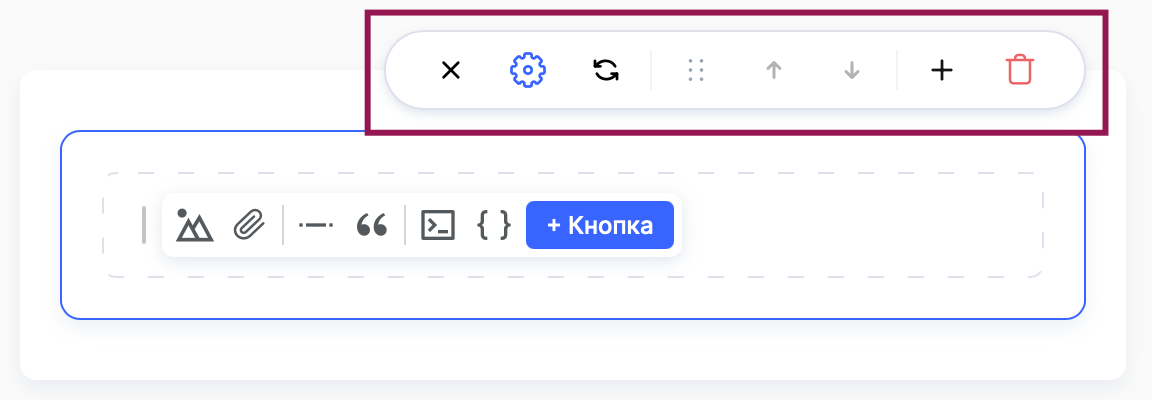Image resolution: width=1152 pixels, height=400 pixels.
Task: Insert an image using the mountains icon
Action: pyautogui.click(x=194, y=225)
